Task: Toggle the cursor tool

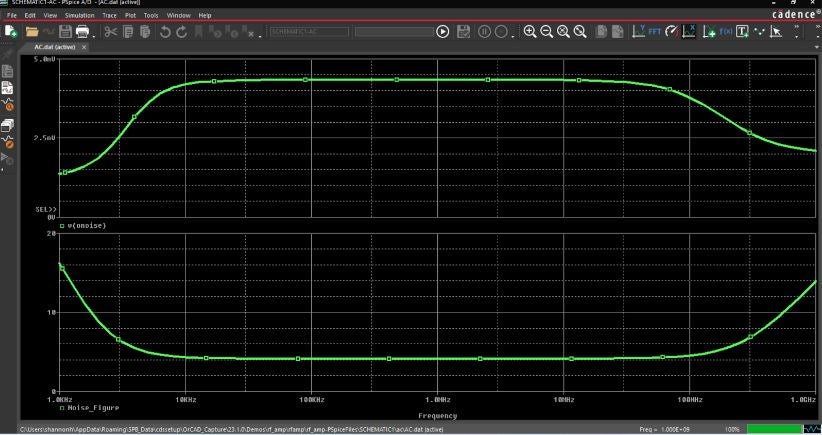Action: (x=776, y=32)
